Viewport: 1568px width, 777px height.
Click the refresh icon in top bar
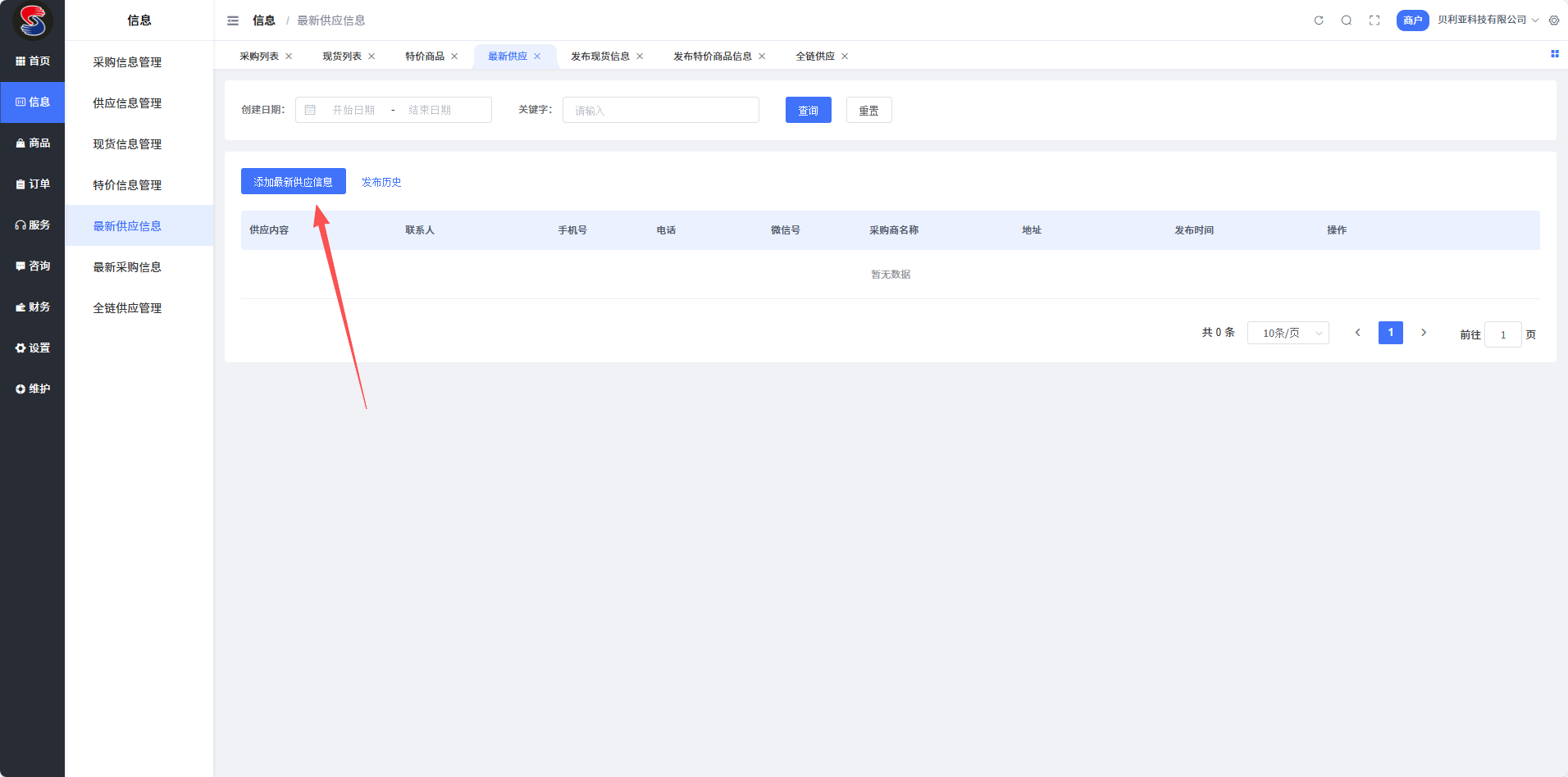(1319, 20)
